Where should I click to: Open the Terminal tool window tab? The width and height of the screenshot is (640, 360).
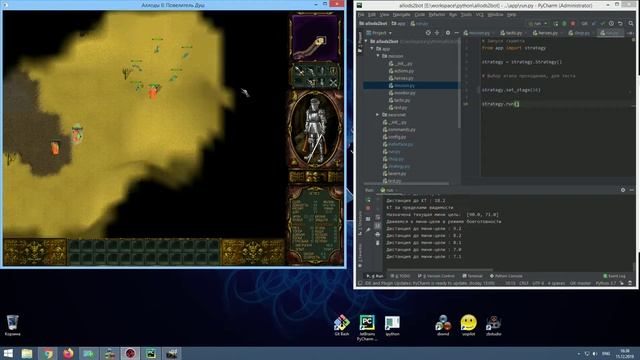472,276
